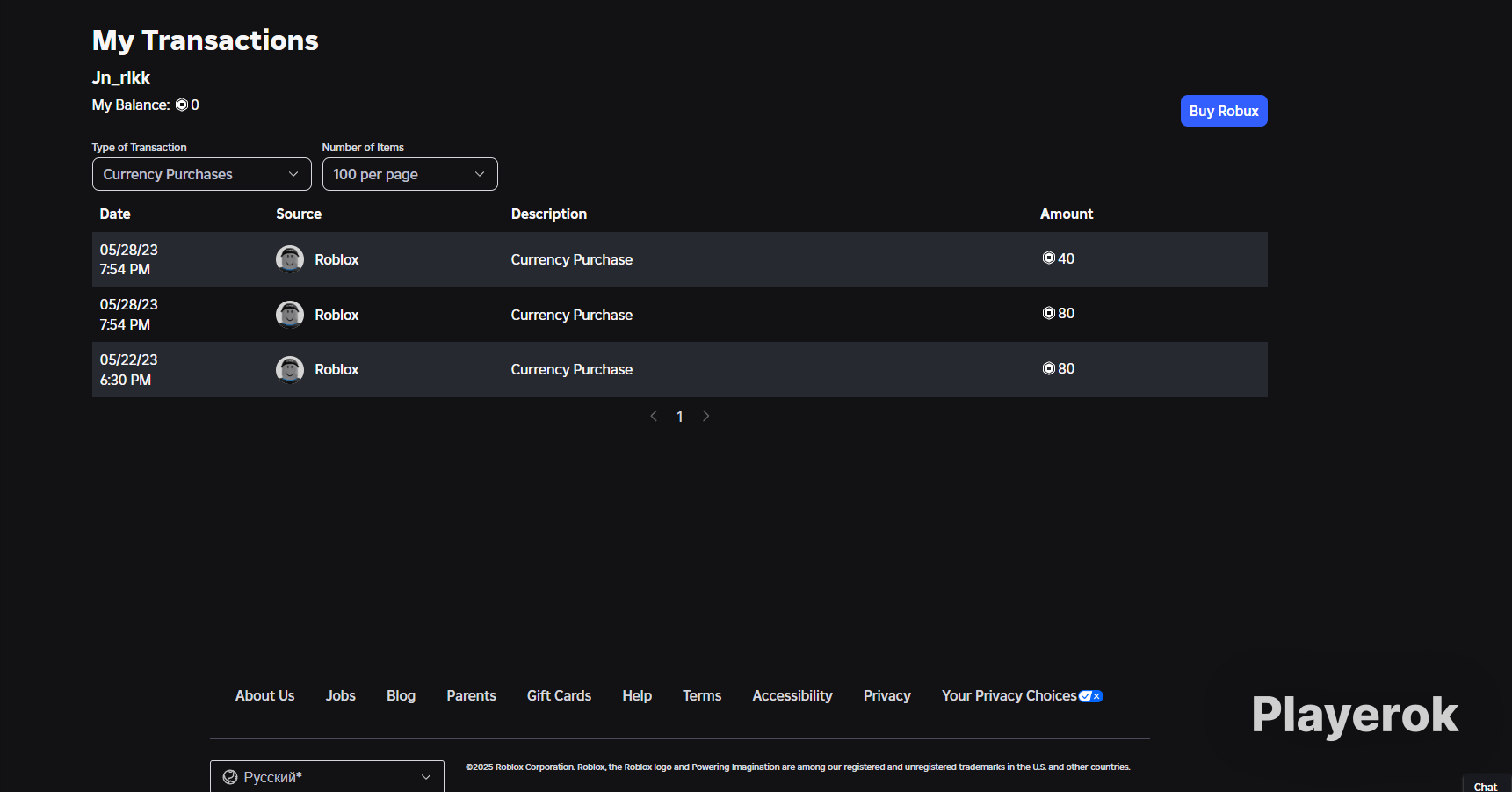
Task: Open the Gift Cards link
Action: (560, 695)
